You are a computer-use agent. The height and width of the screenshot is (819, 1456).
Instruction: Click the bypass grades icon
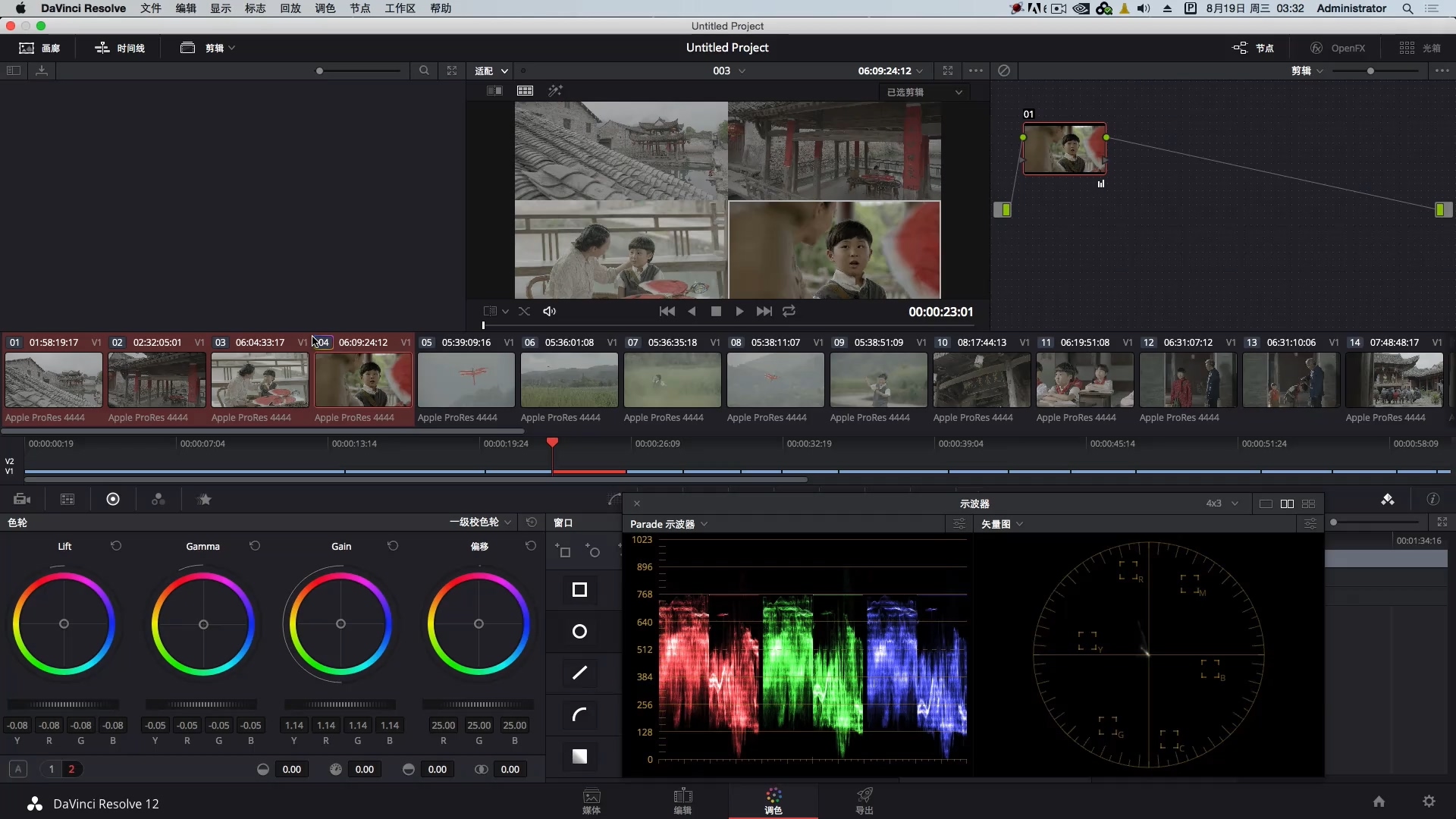(x=1004, y=71)
